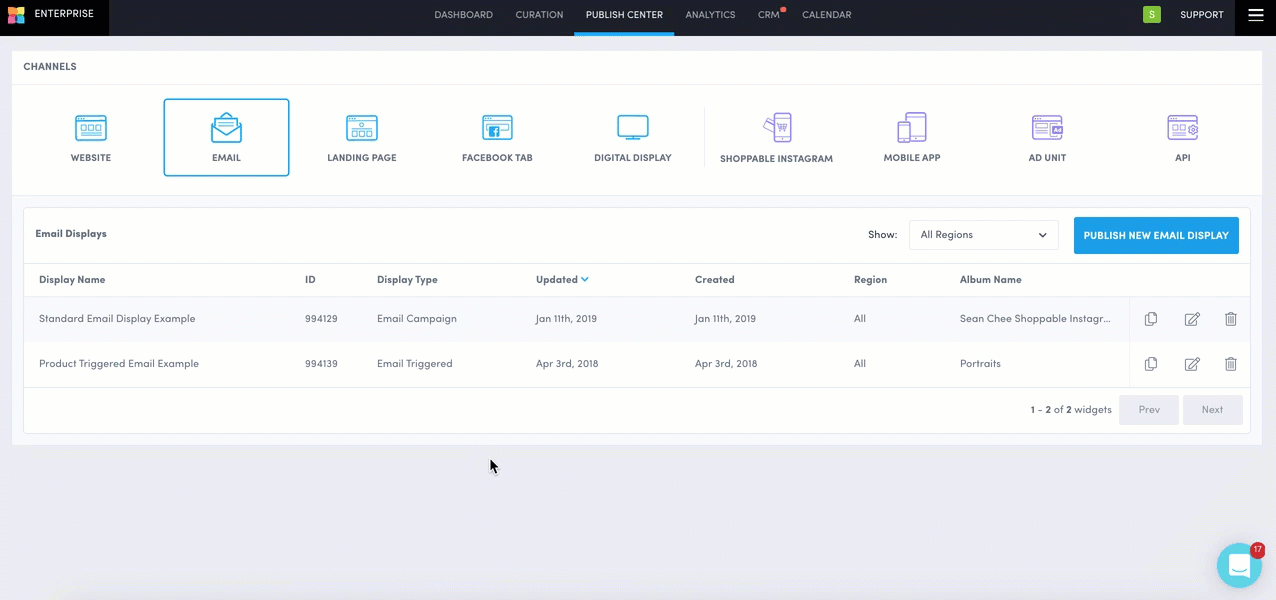Choose the Facebook Tab channel
The width and height of the screenshot is (1276, 600).
pos(497,137)
